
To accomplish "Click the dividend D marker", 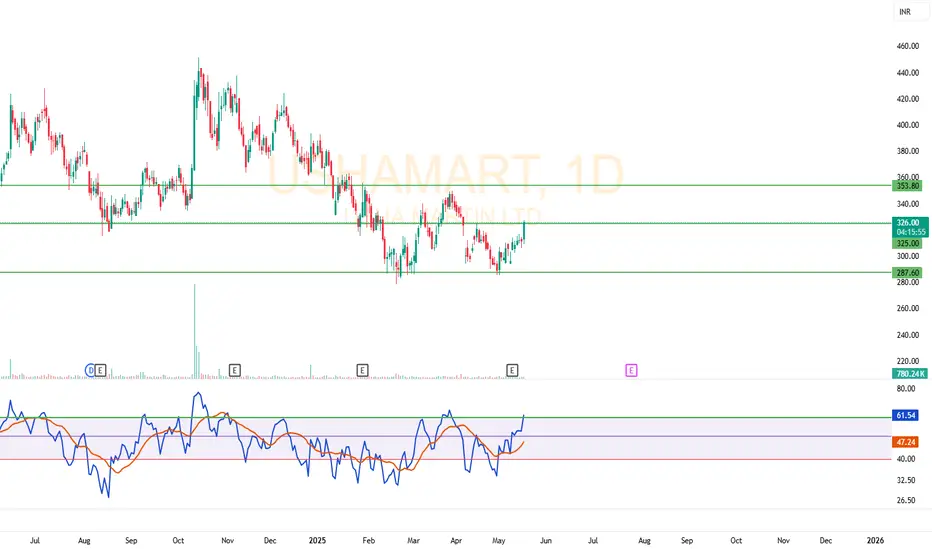I will (x=90, y=370).
